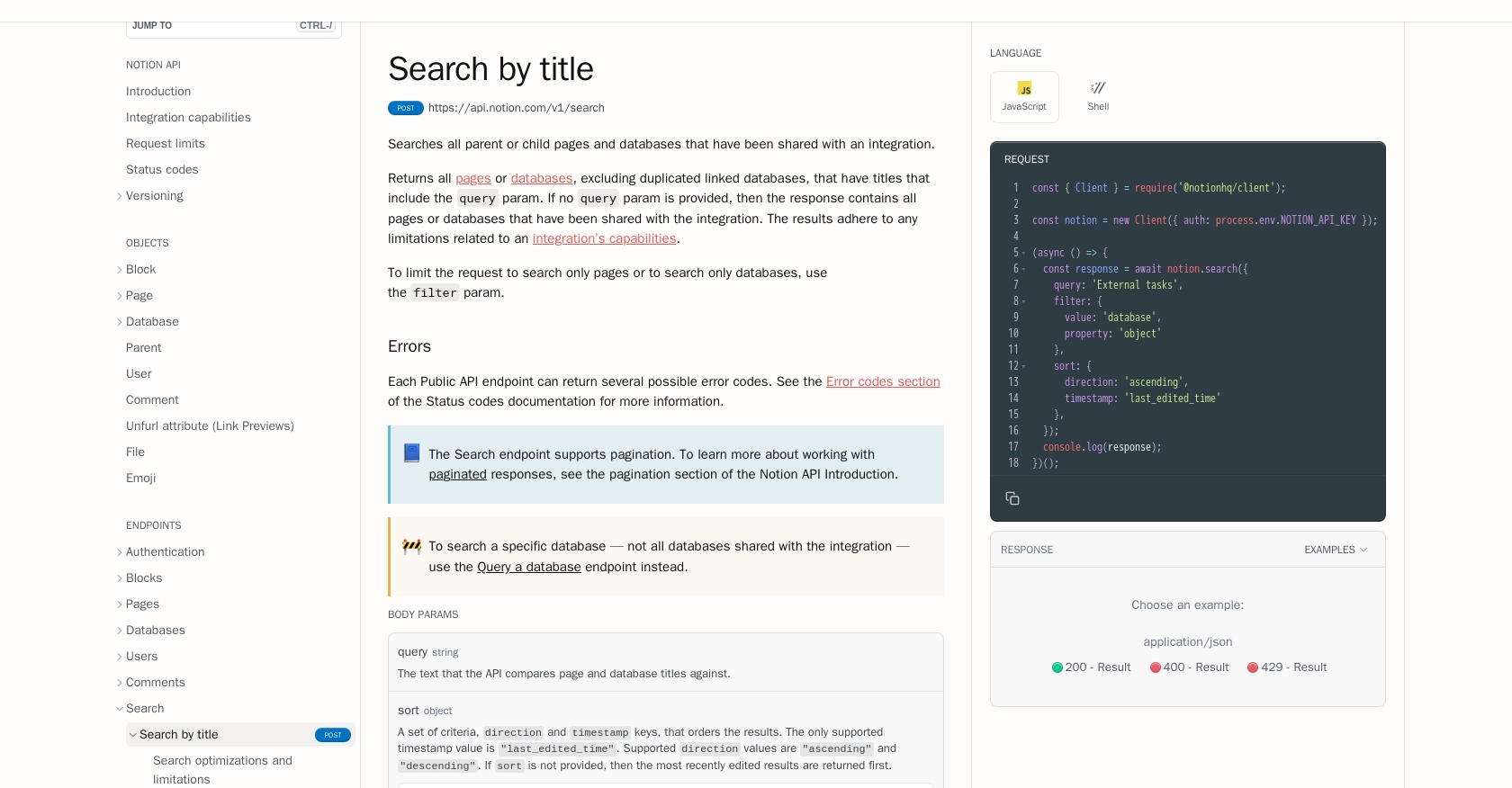This screenshot has width=1512, height=788.
Task: Expand the Comments endpoints
Action: (120, 683)
